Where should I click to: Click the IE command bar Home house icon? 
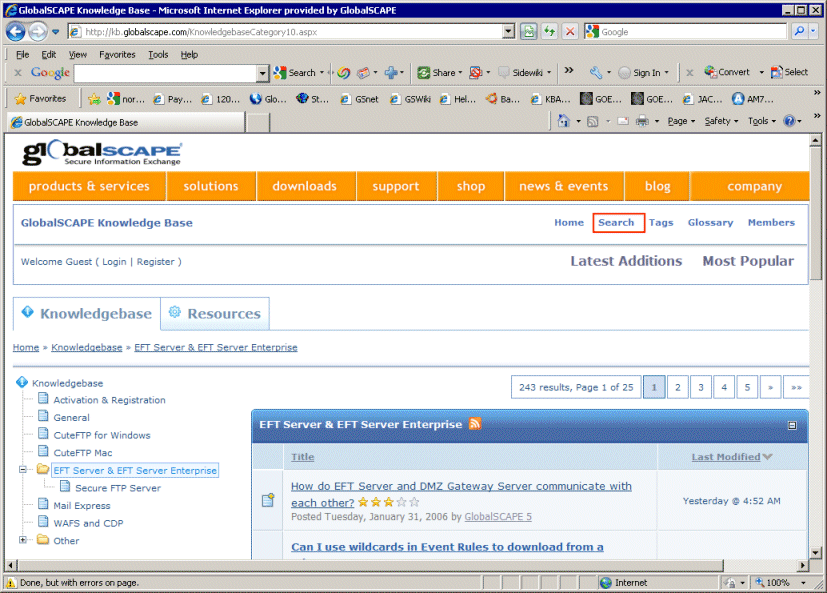click(563, 121)
